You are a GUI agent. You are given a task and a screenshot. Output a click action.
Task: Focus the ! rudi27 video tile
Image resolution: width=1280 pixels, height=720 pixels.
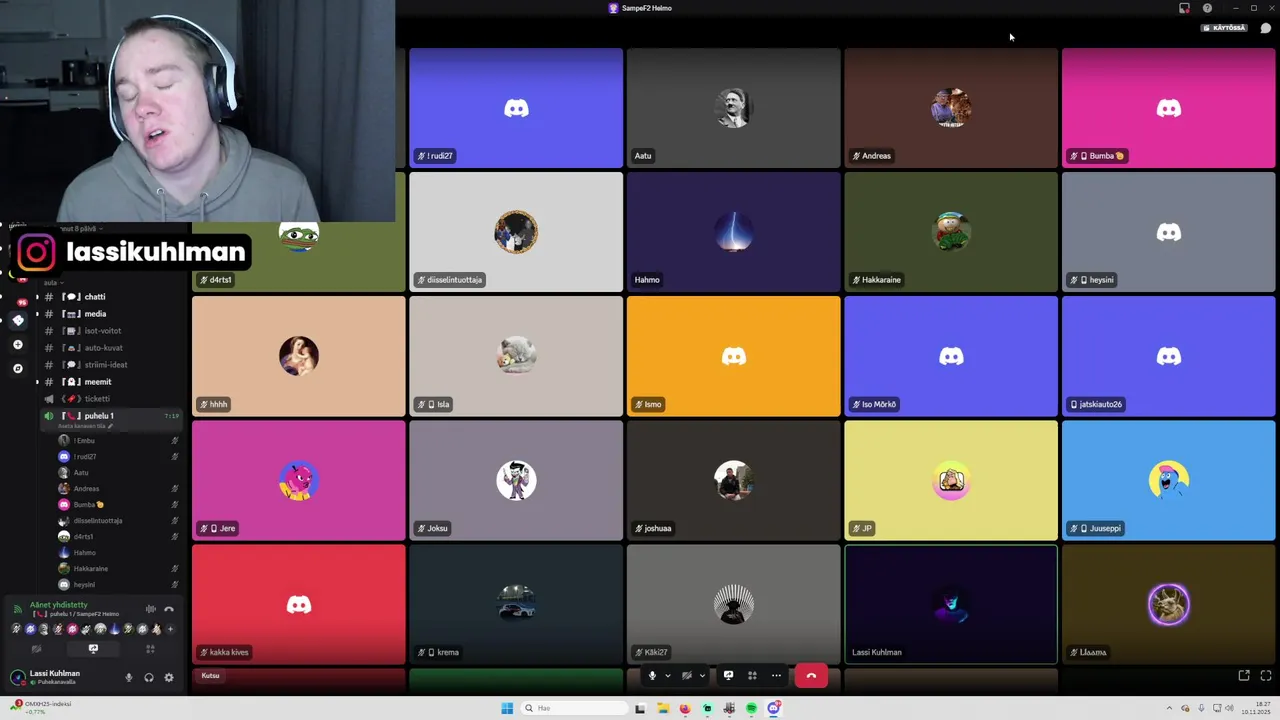point(516,108)
